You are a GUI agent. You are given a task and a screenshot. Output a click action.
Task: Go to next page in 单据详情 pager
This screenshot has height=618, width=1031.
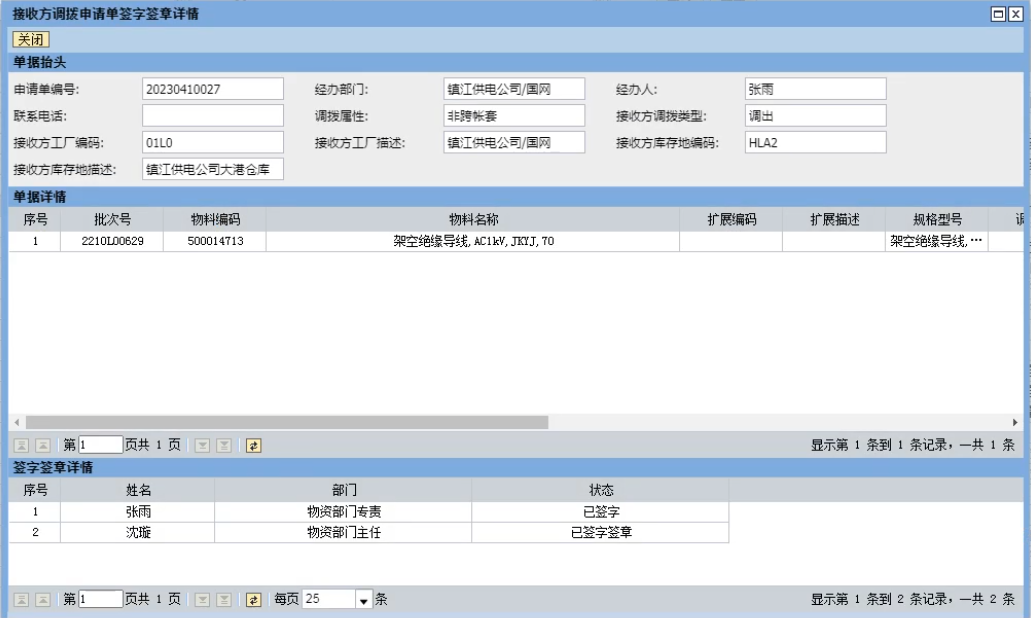pos(202,446)
